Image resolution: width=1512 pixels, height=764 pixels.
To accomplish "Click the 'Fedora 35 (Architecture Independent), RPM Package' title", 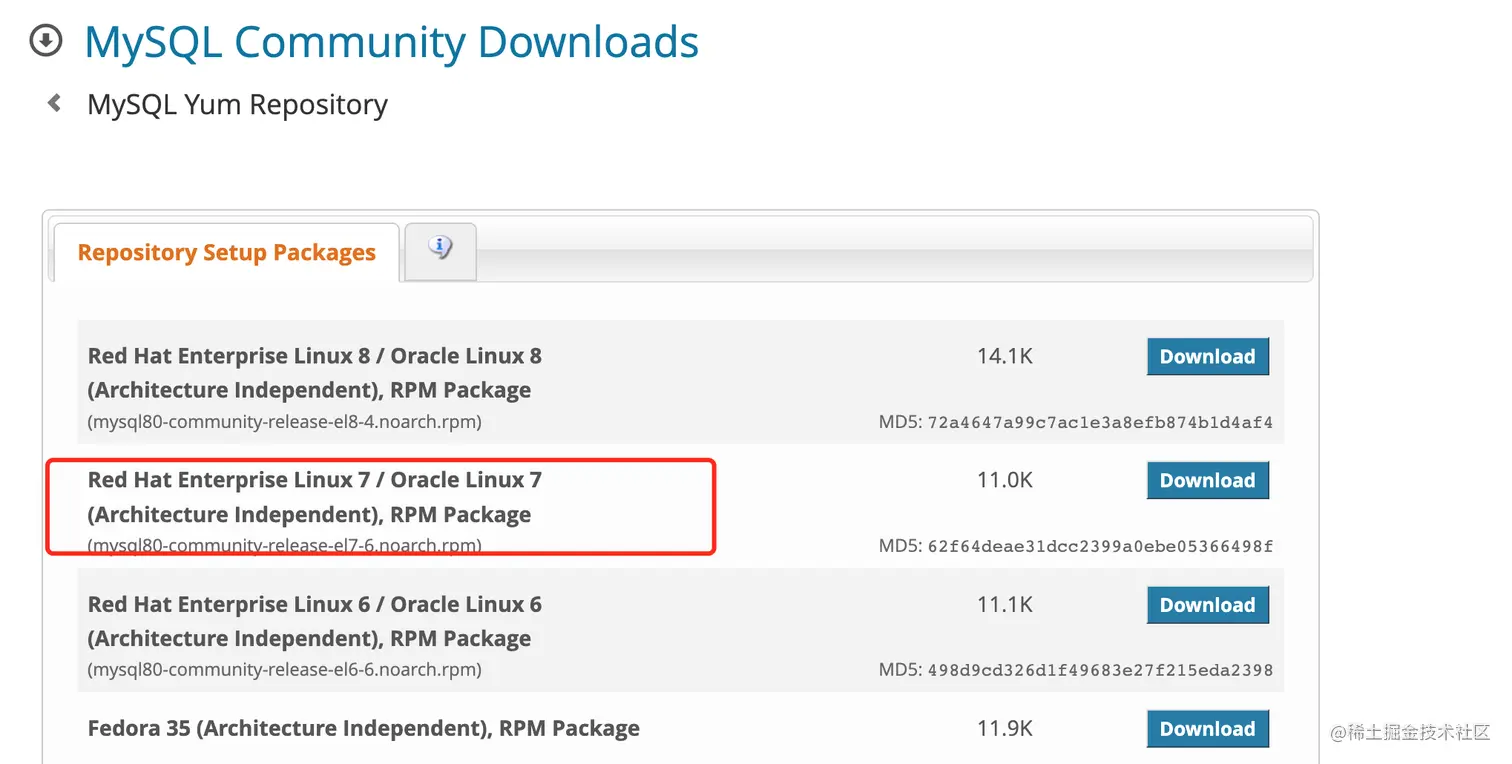I will click(x=364, y=729).
